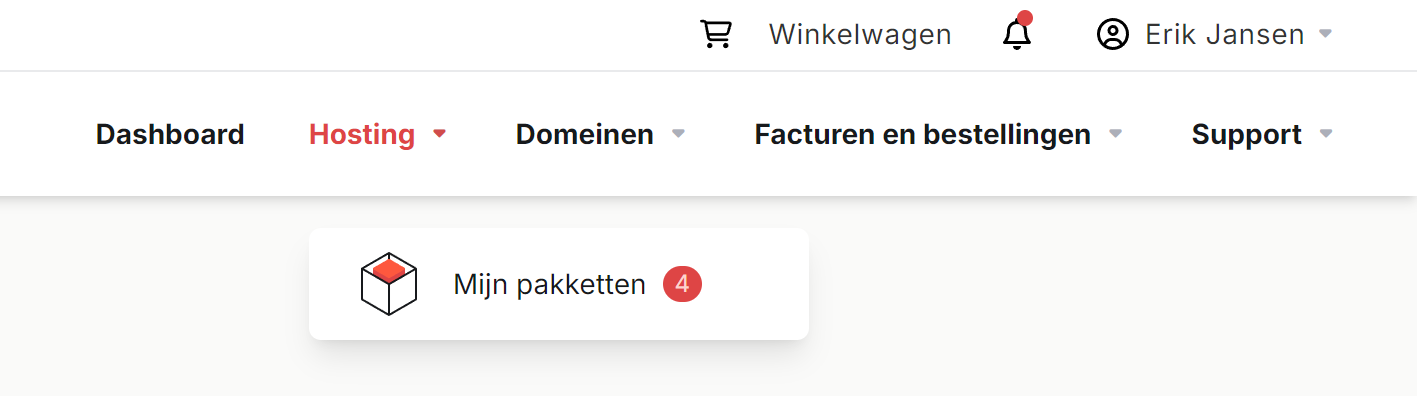
Task: Expand the arrow next to Erik Jansen
Action: tap(1326, 34)
